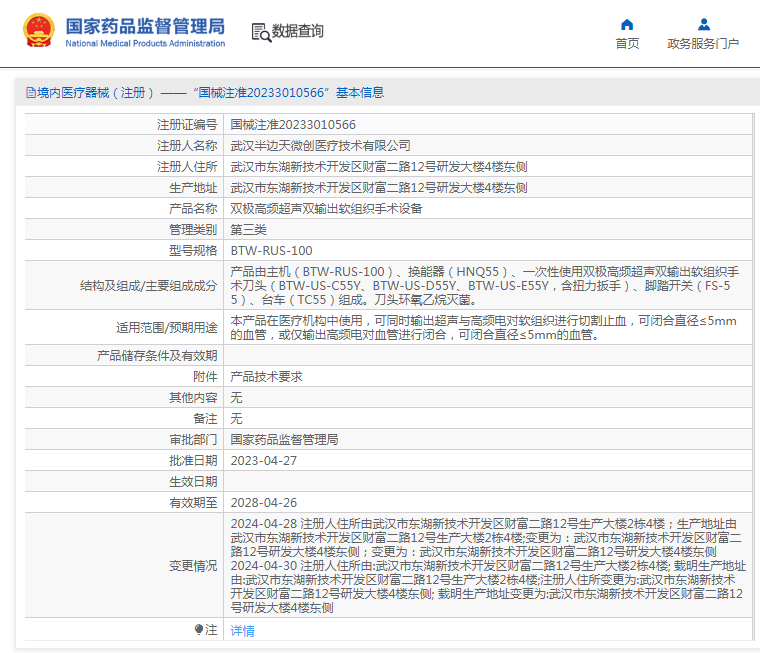This screenshot has width=760, height=653.
Task: Click the 生产地址 row label
Action: 193,188
